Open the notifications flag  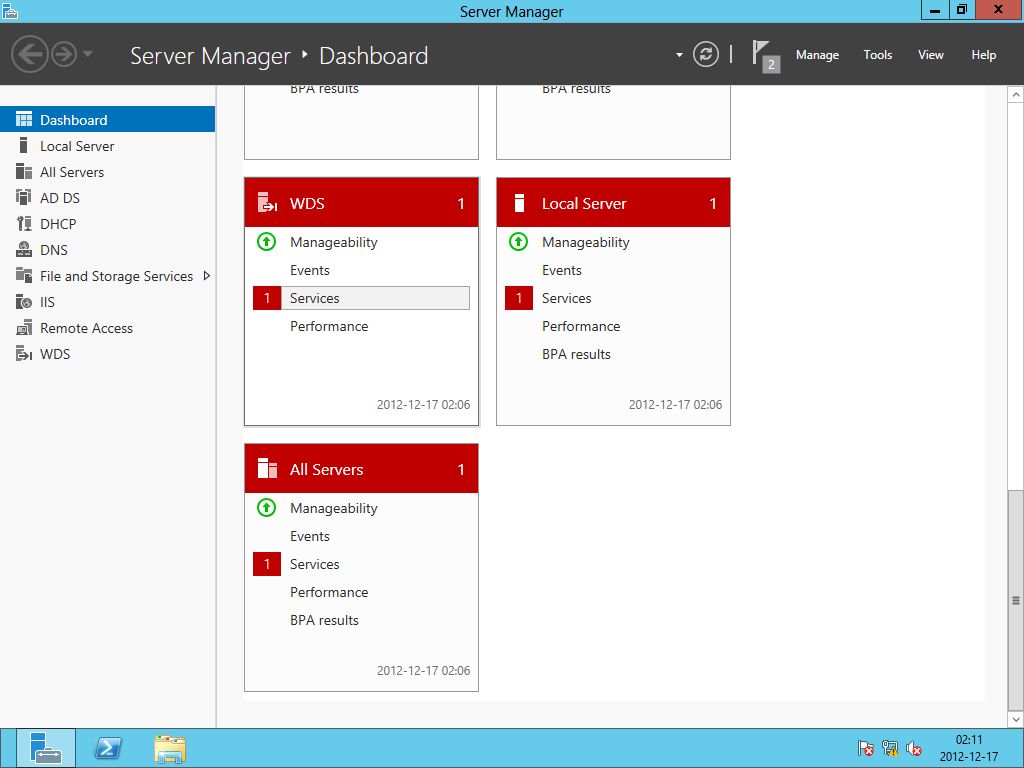pos(765,56)
